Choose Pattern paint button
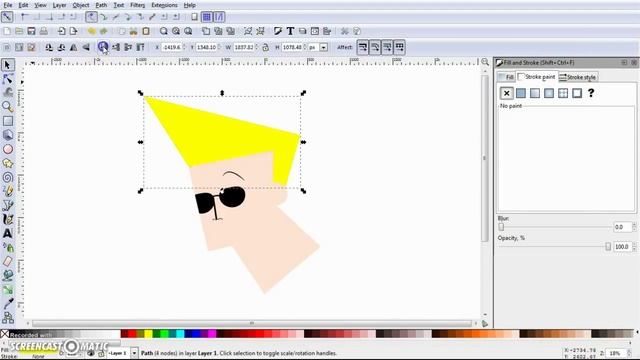This screenshot has width=640, height=360. click(x=563, y=93)
